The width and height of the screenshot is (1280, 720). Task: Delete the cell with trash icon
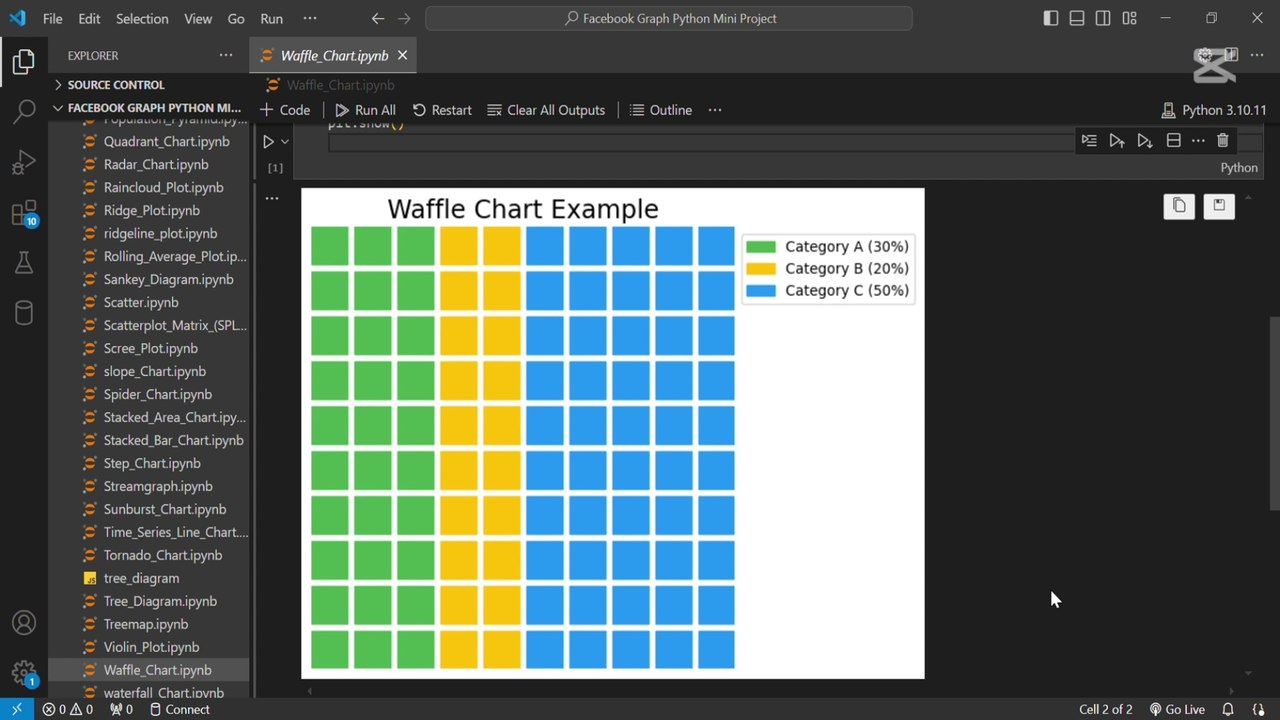pos(1222,141)
